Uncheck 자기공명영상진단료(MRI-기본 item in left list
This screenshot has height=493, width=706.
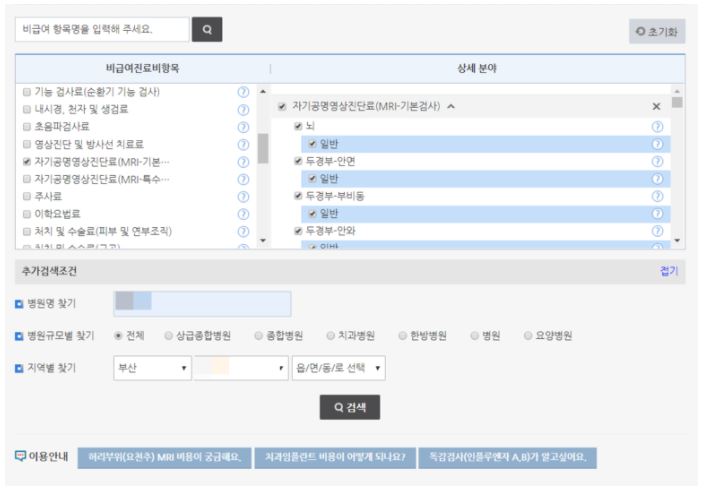(x=27, y=162)
